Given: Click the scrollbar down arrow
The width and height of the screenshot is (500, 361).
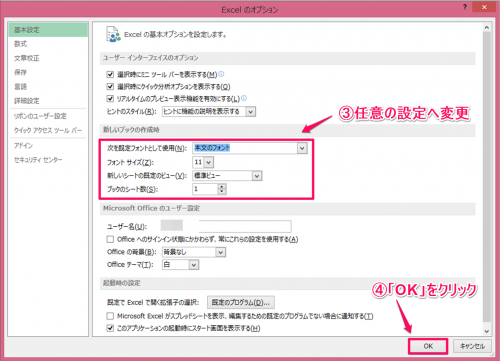Looking at the screenshot, I should (487, 331).
